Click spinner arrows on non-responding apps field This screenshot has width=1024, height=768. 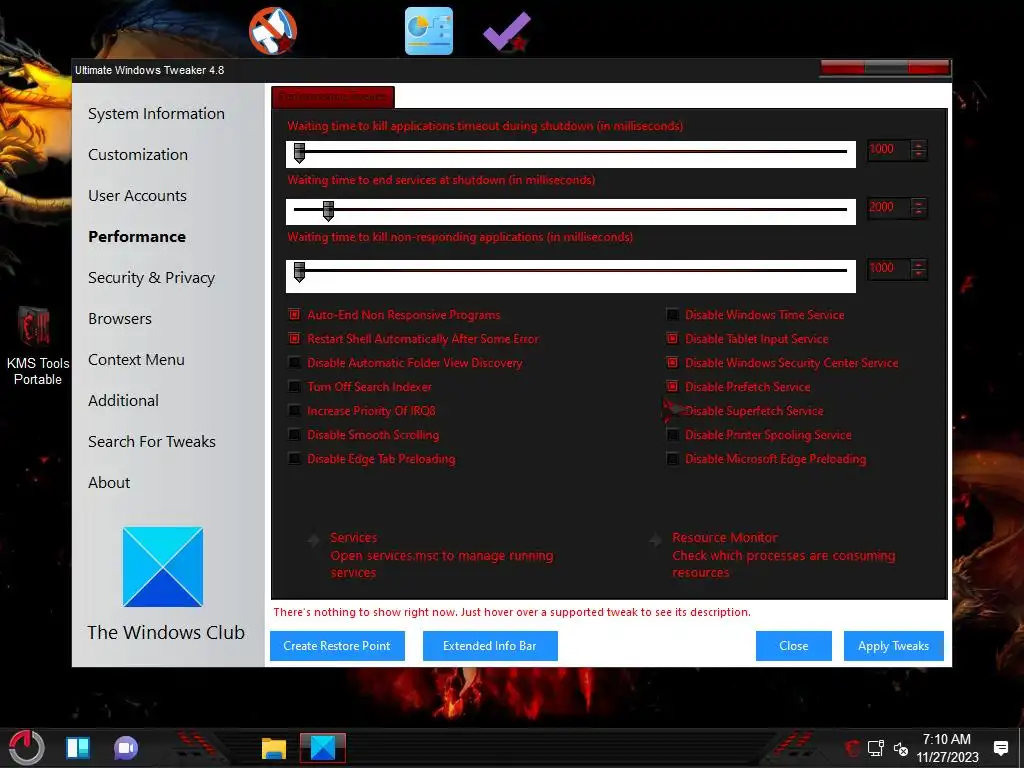pos(918,268)
